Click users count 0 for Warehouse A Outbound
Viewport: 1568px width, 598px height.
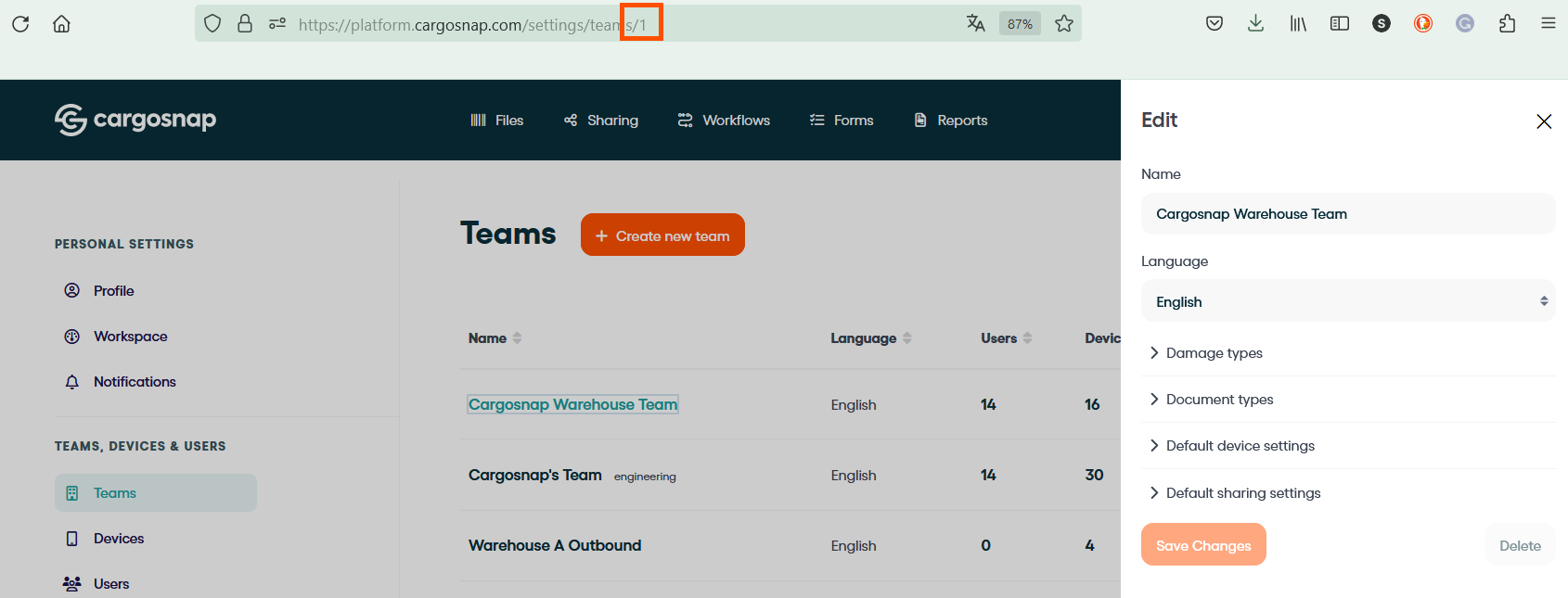pyautogui.click(x=986, y=546)
